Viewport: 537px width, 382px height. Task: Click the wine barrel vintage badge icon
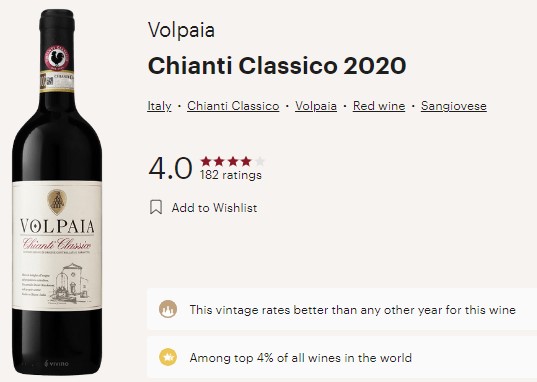pyautogui.click(x=168, y=309)
